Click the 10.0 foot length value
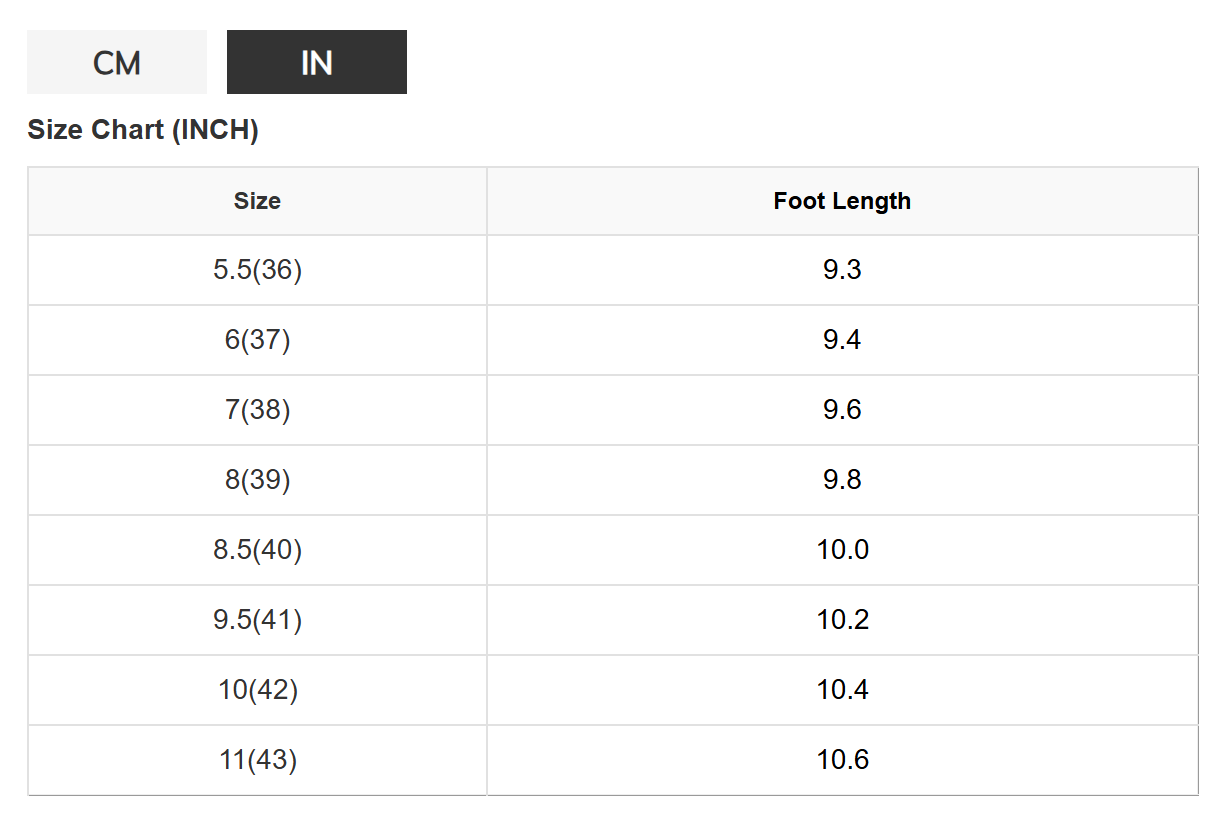The image size is (1226, 817). 842,550
